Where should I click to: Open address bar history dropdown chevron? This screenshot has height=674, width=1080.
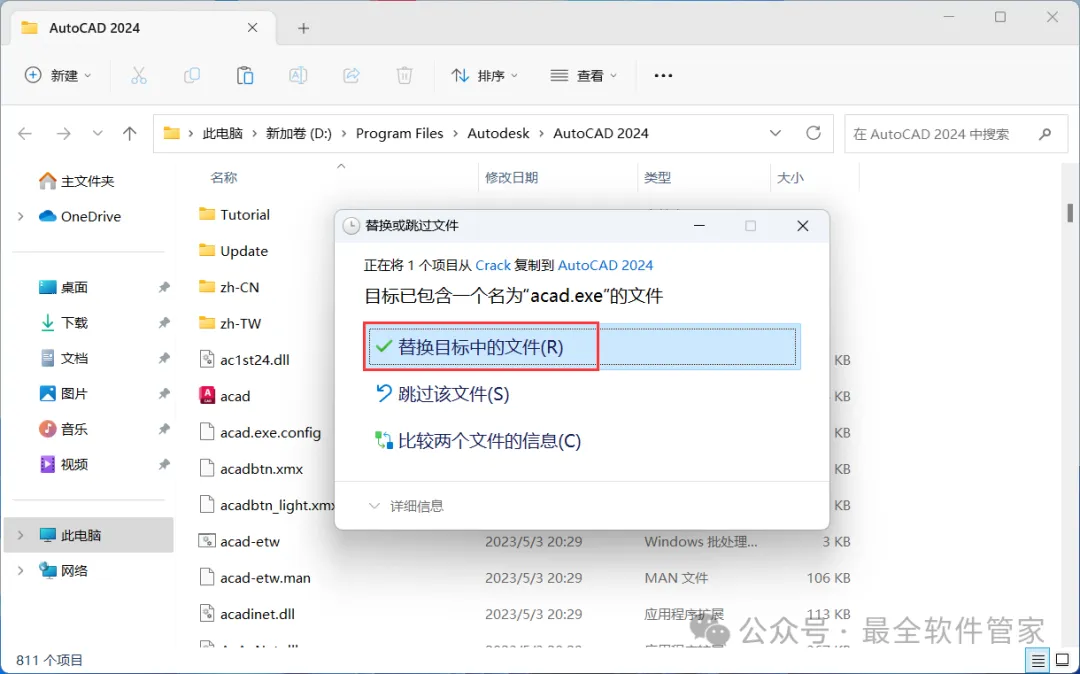click(775, 133)
